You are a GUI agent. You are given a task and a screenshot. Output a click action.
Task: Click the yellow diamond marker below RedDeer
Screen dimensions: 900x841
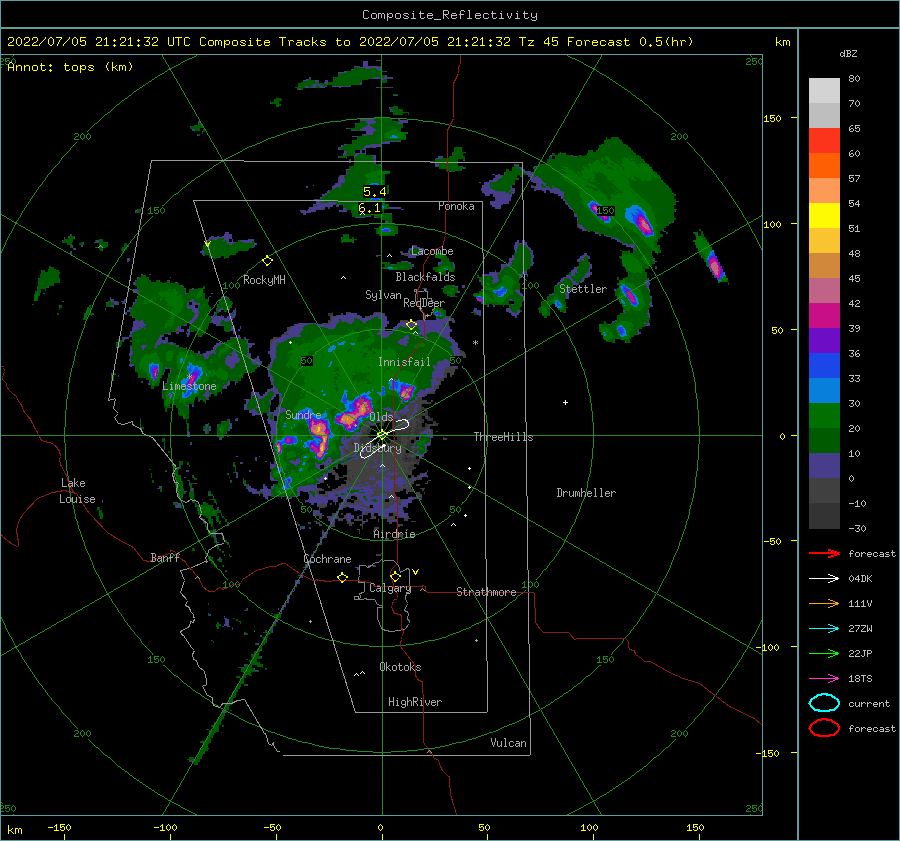[x=411, y=325]
